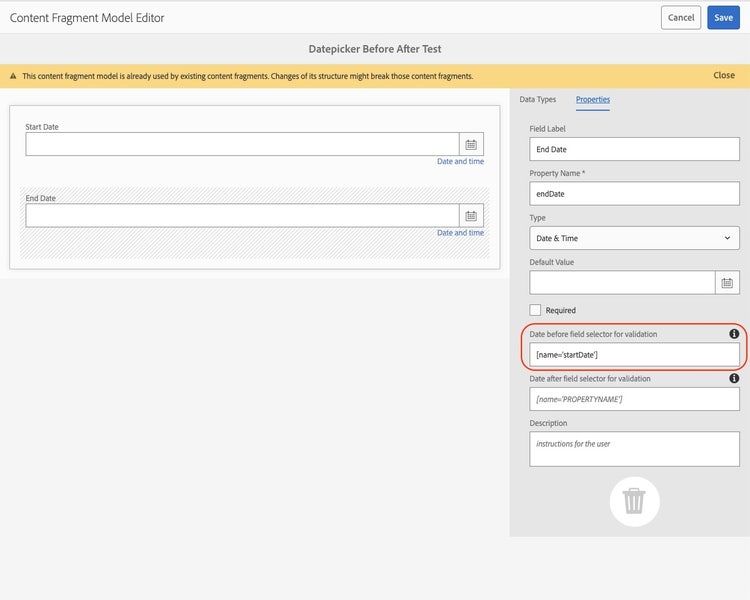Click the Datepicker Before After Test title

(x=375, y=49)
